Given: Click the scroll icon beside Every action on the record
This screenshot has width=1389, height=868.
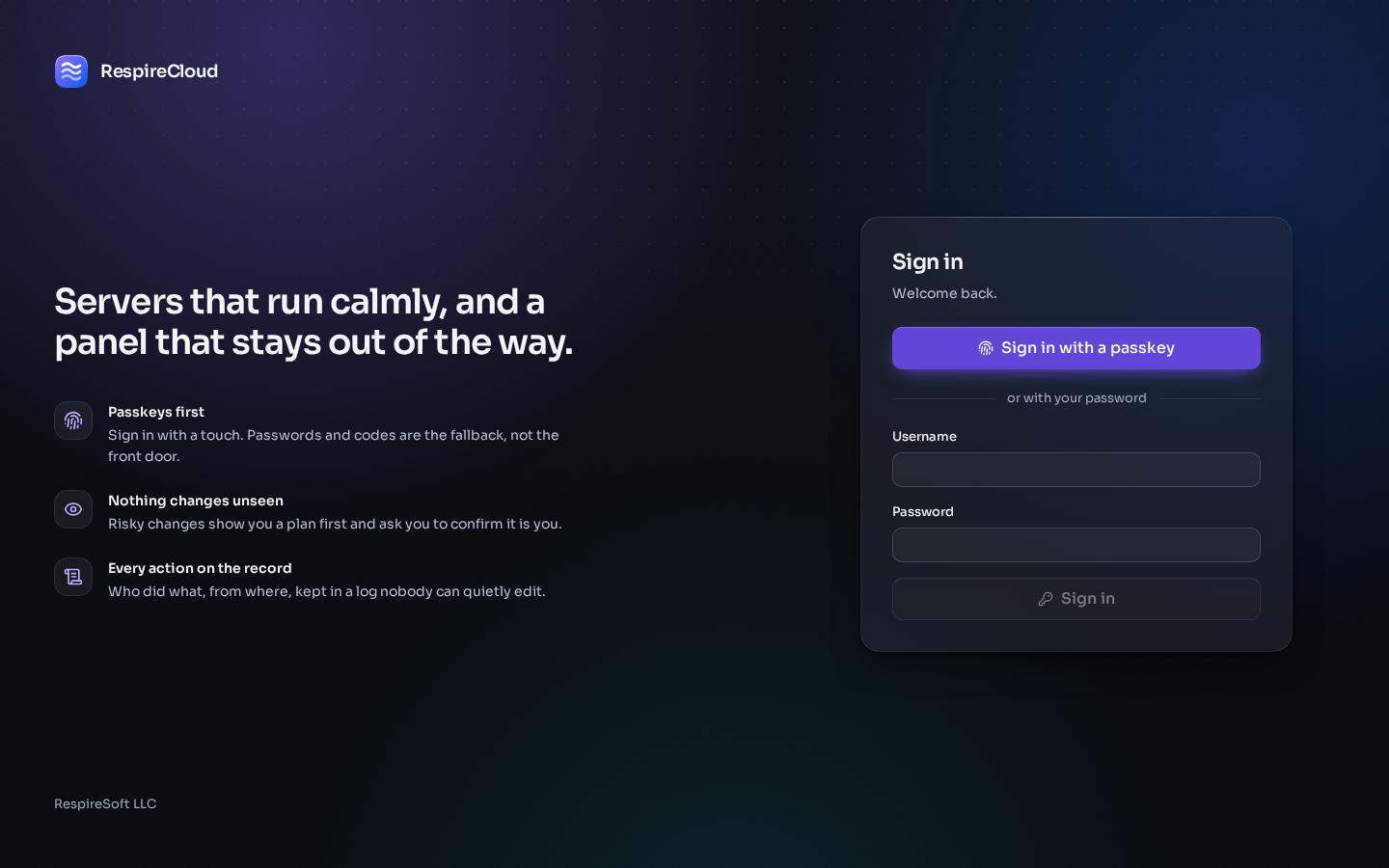Looking at the screenshot, I should (73, 577).
